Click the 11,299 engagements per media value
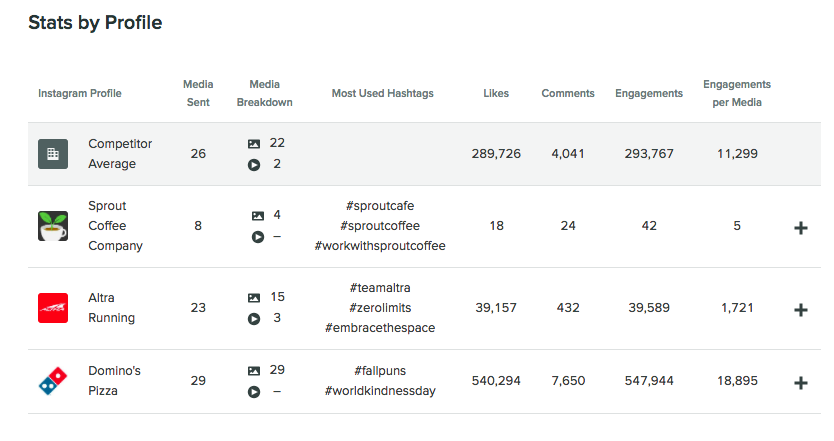The height and width of the screenshot is (441, 834). pos(737,154)
